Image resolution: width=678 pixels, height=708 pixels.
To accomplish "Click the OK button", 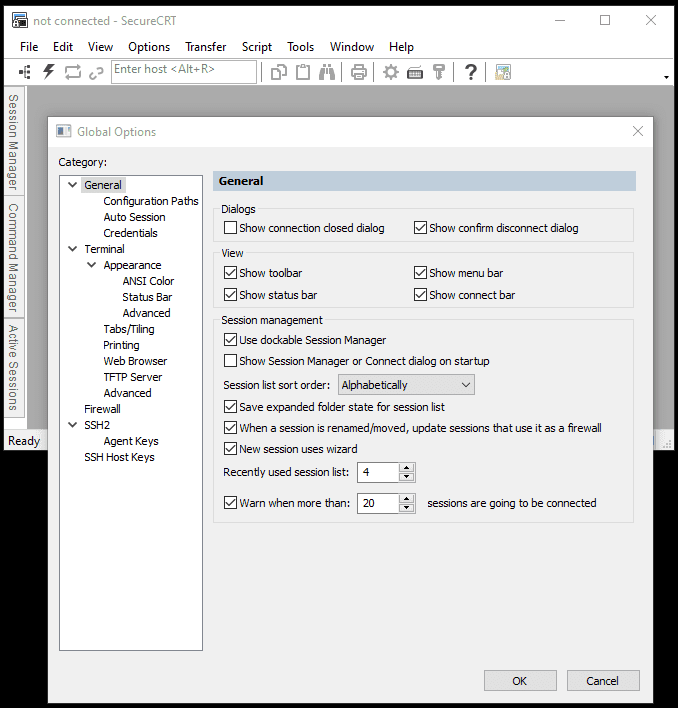I will click(520, 680).
